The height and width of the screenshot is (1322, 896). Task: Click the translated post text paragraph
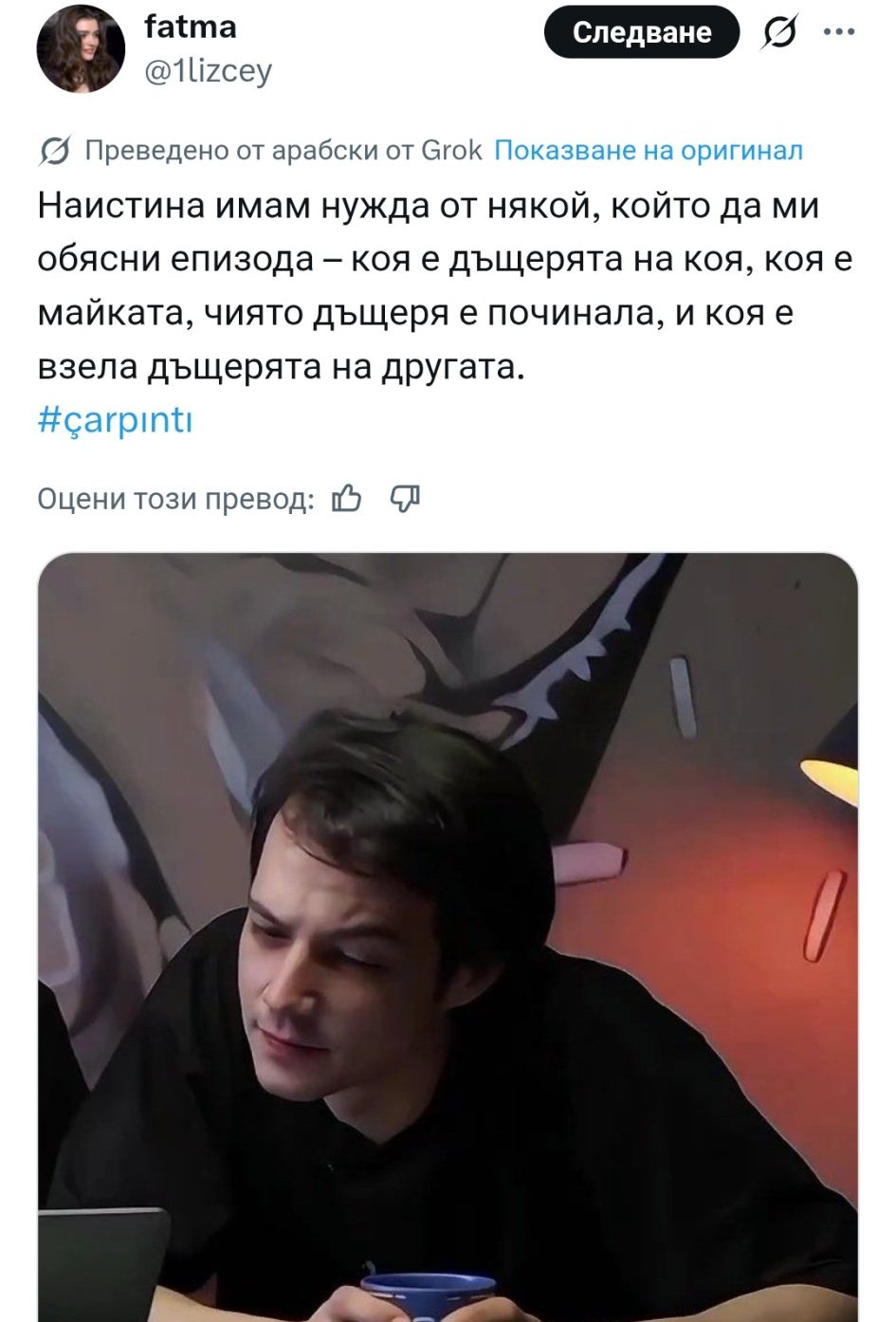[x=446, y=286]
